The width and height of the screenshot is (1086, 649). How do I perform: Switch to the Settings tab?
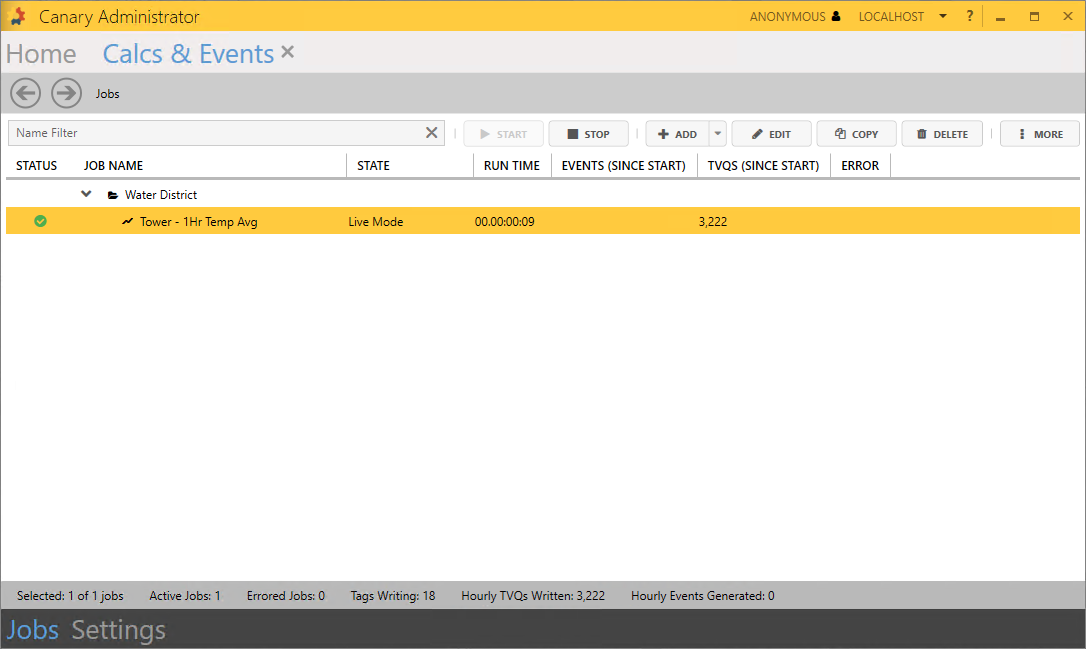tap(118, 630)
